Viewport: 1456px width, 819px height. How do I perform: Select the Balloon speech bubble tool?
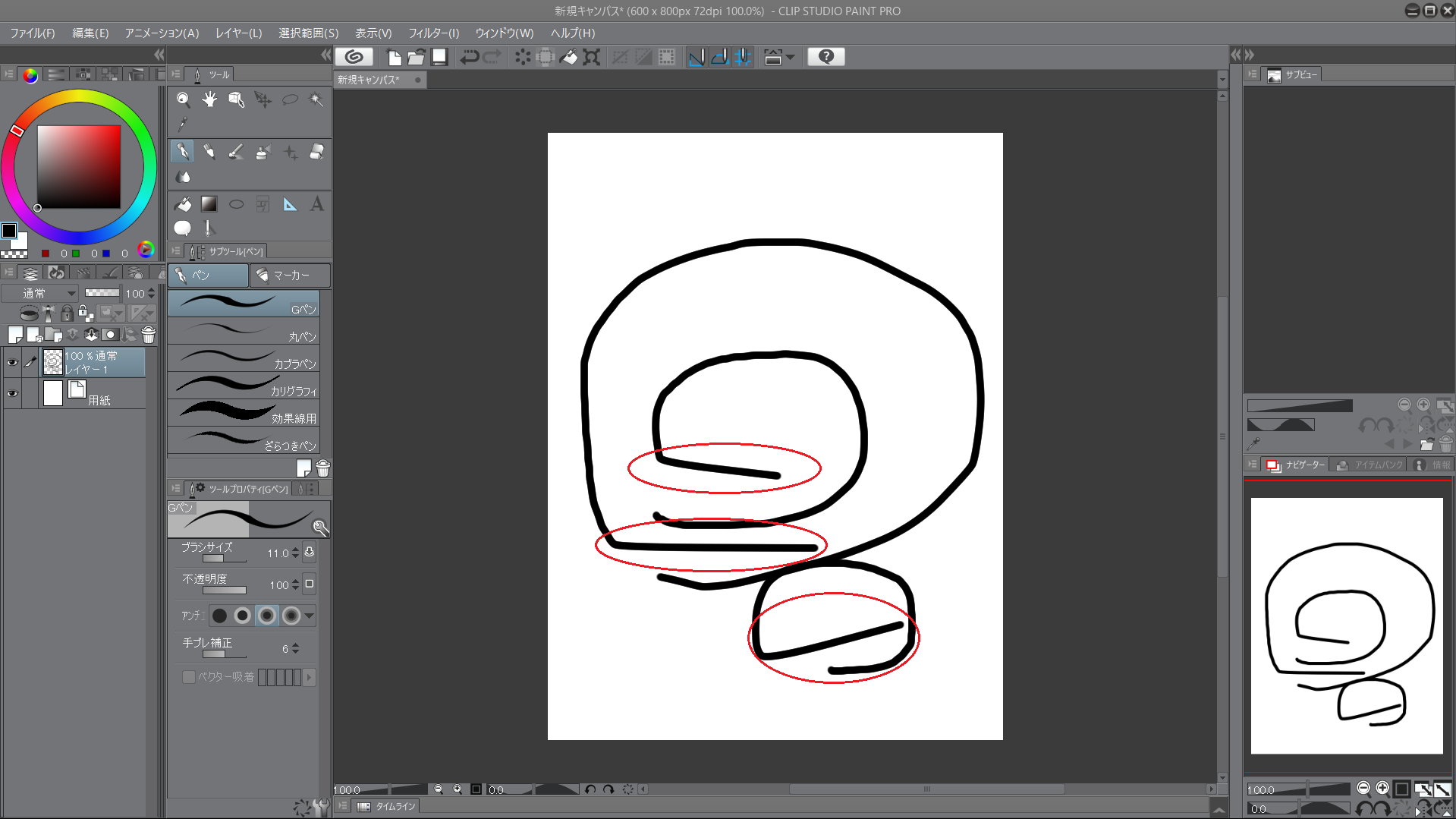pos(183,228)
